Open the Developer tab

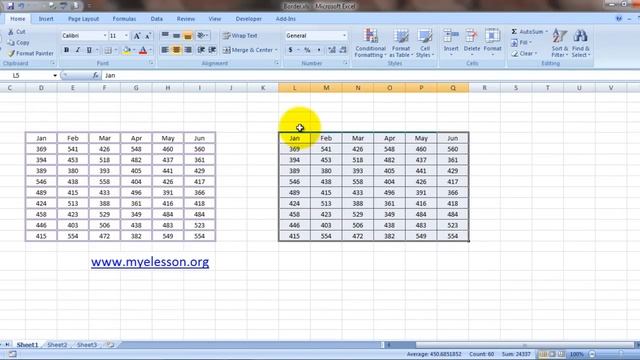249,19
